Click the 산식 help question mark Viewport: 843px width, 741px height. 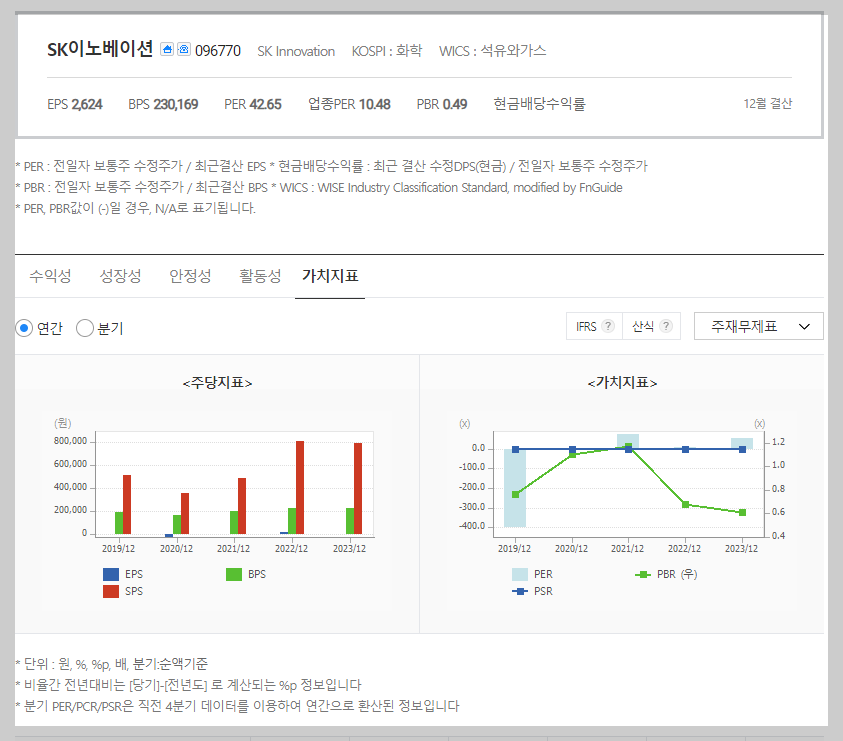(x=666, y=326)
